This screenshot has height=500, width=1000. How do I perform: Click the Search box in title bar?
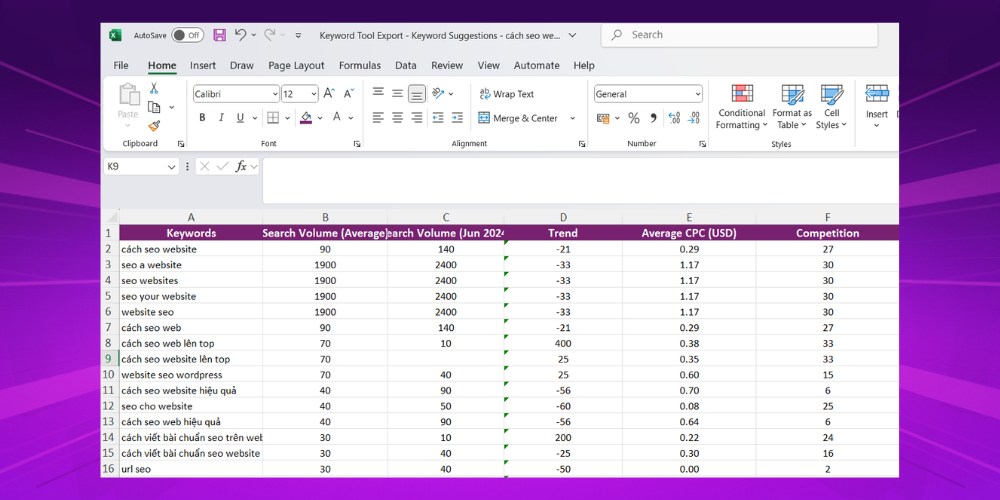coord(739,35)
